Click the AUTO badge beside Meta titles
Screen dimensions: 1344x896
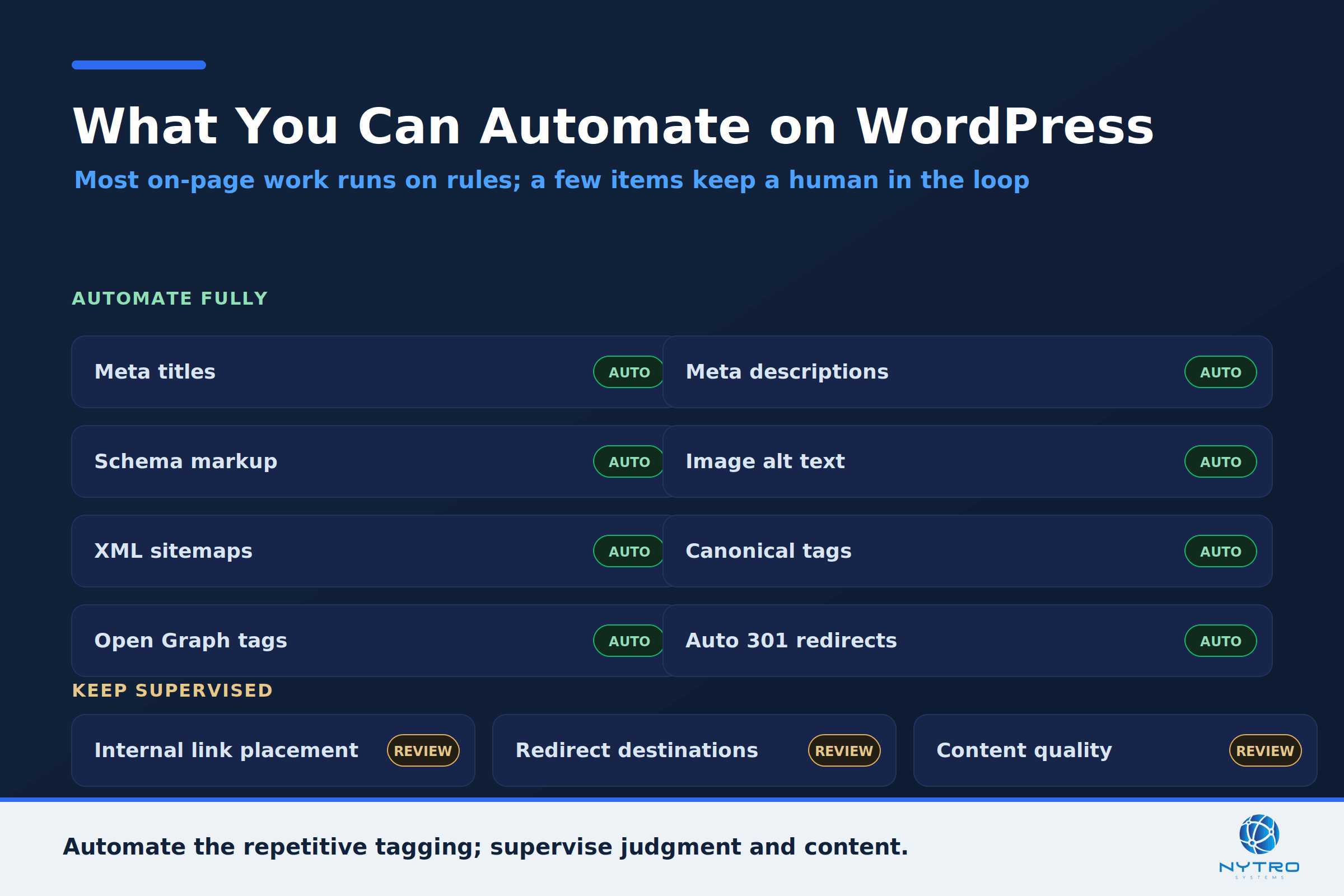tap(628, 372)
